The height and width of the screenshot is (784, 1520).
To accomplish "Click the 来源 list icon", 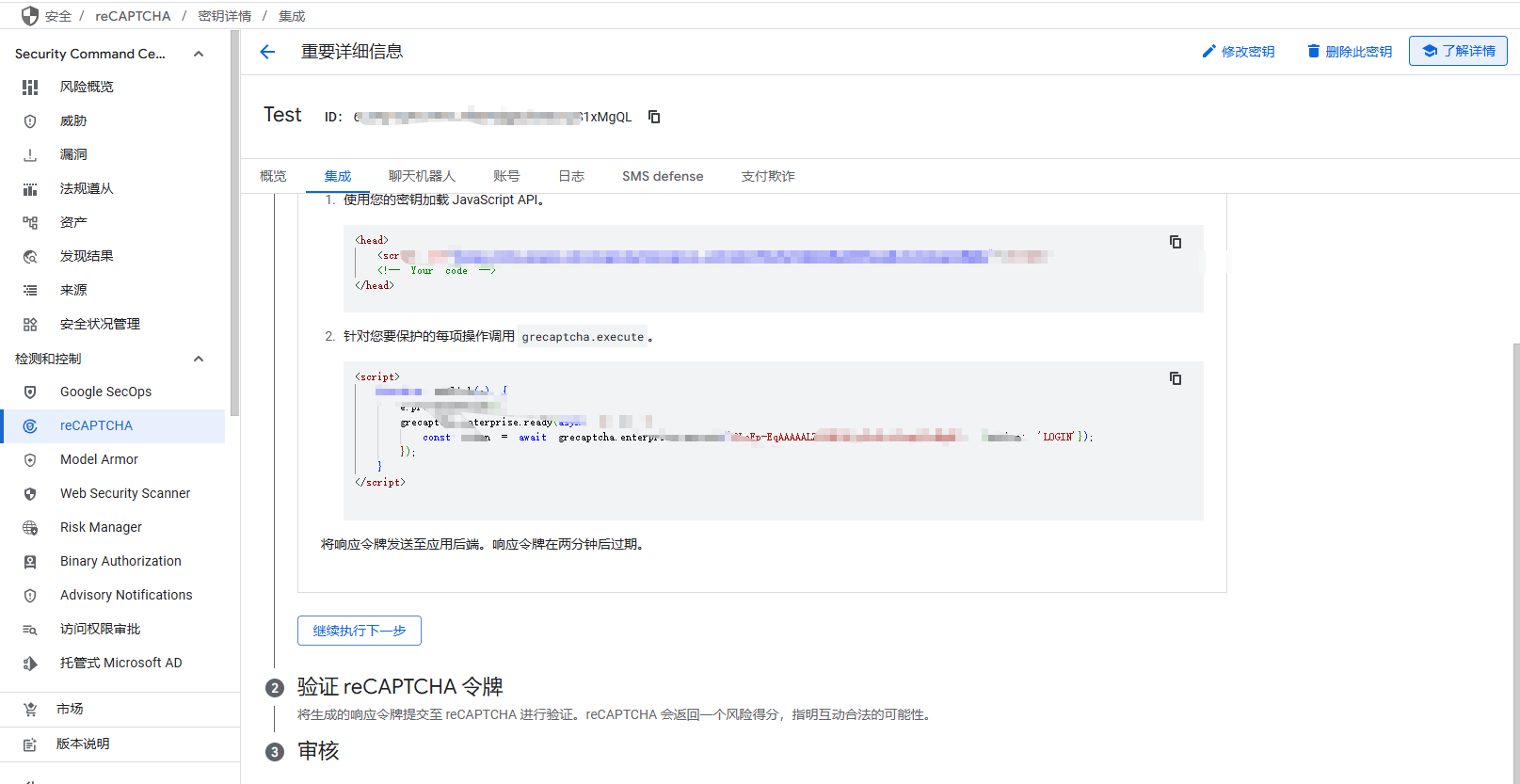I will click(x=30, y=290).
